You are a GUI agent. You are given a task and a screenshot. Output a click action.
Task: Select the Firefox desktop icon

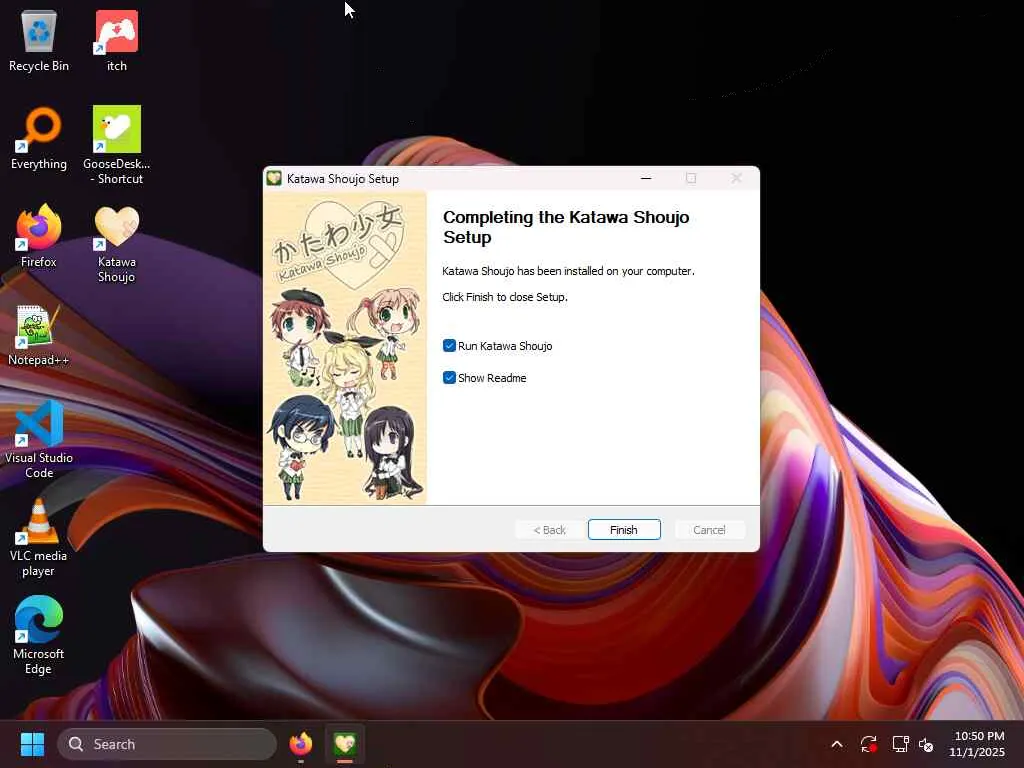[39, 236]
